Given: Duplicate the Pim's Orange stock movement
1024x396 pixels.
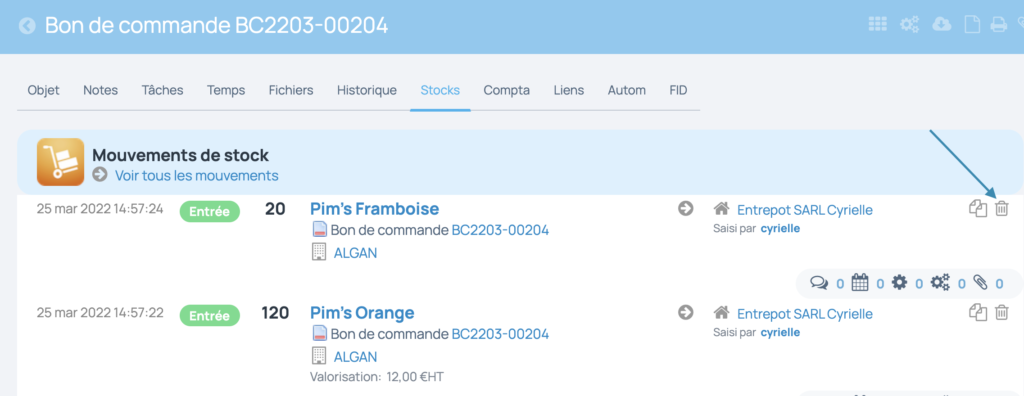Looking at the screenshot, I should click(x=978, y=312).
